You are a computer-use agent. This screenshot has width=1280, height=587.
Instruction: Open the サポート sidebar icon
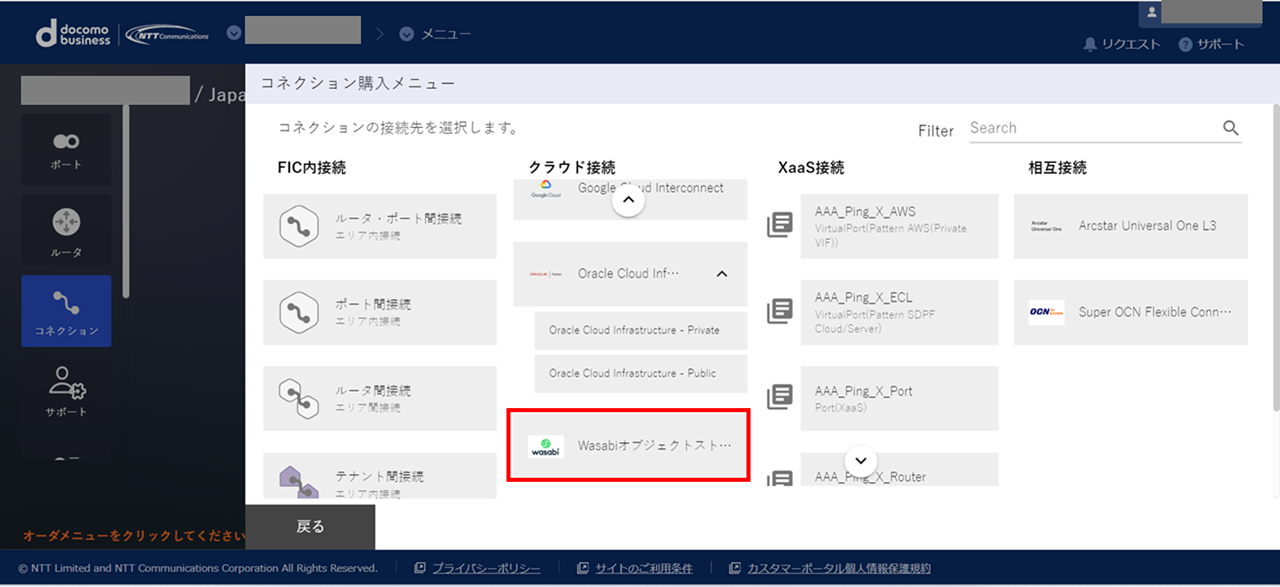66,391
